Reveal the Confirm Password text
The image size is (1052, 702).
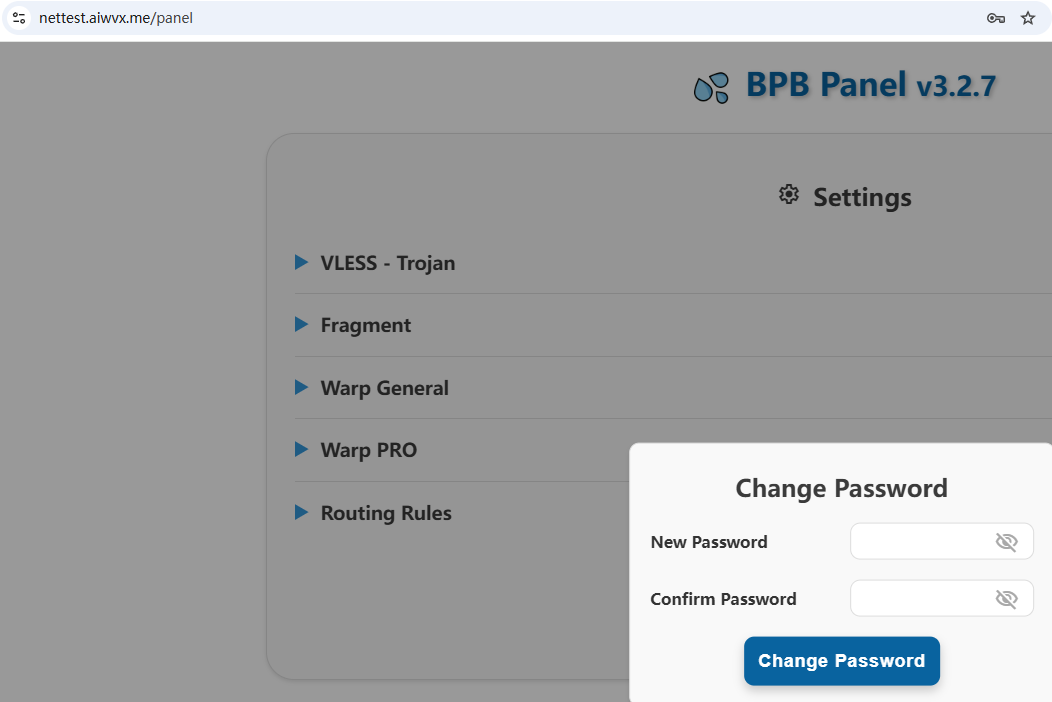tap(1006, 599)
